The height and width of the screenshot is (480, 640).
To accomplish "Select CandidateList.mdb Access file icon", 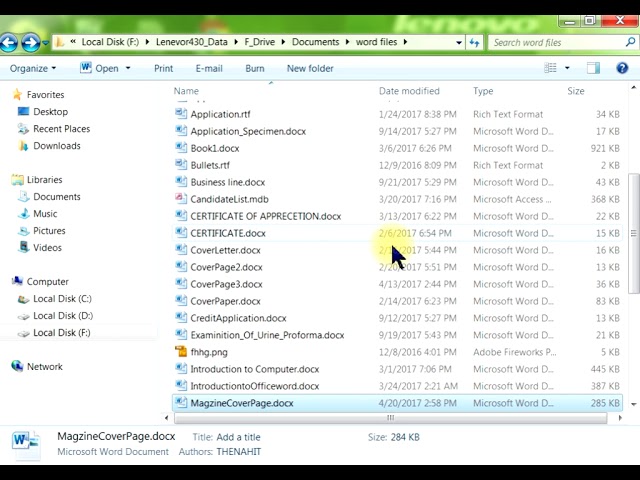I will [x=181, y=198].
